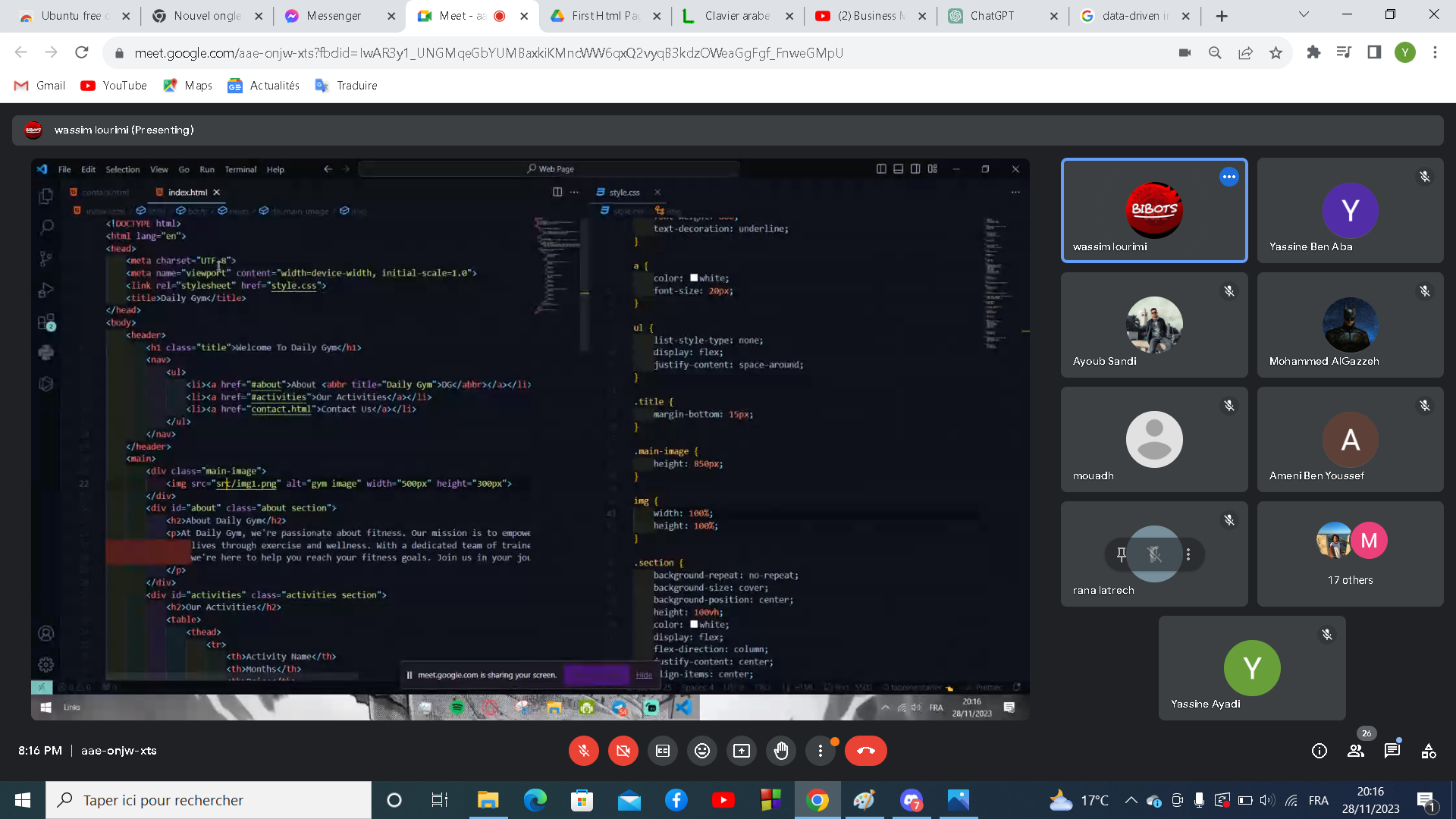Open the Windows Start menu
The image size is (1456, 819).
click(22, 800)
